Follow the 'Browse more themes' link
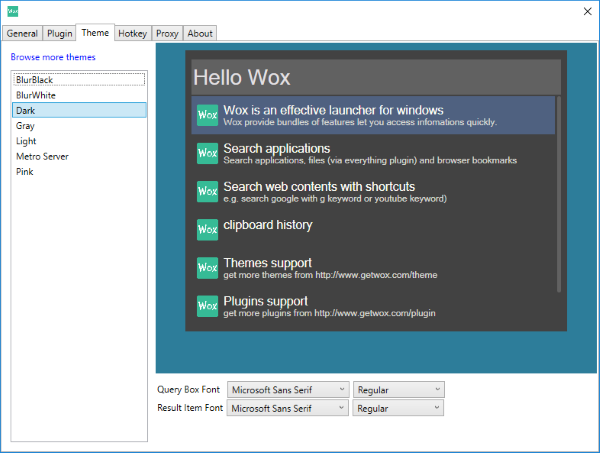 point(53,57)
